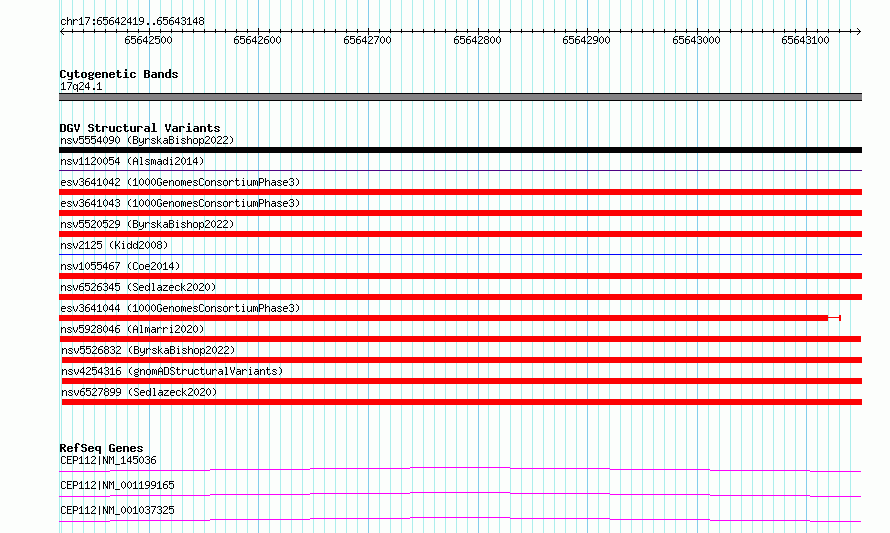Click the 65642900 ruler position label
The height and width of the screenshot is (533, 890).
pos(586,40)
